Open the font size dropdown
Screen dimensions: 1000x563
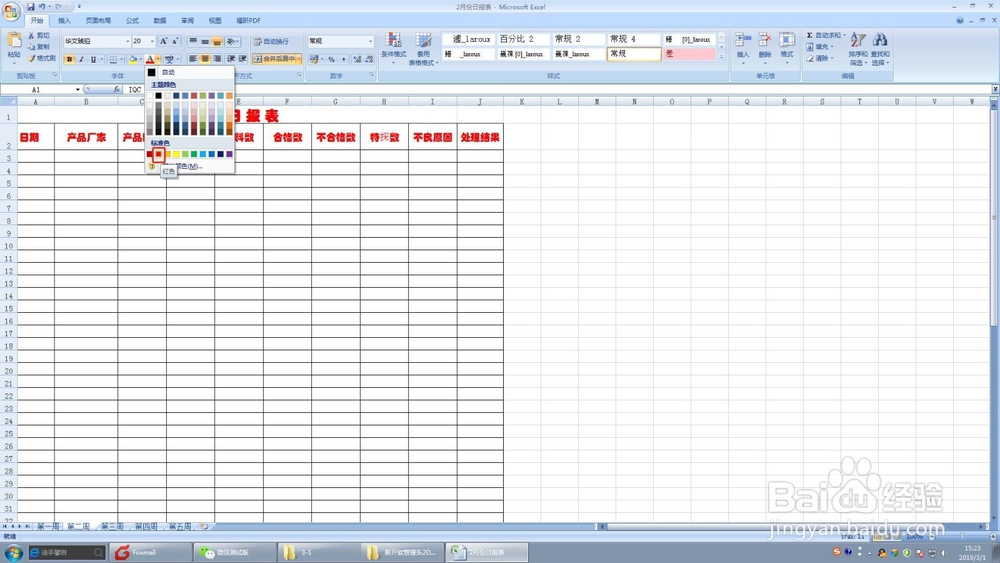click(152, 41)
